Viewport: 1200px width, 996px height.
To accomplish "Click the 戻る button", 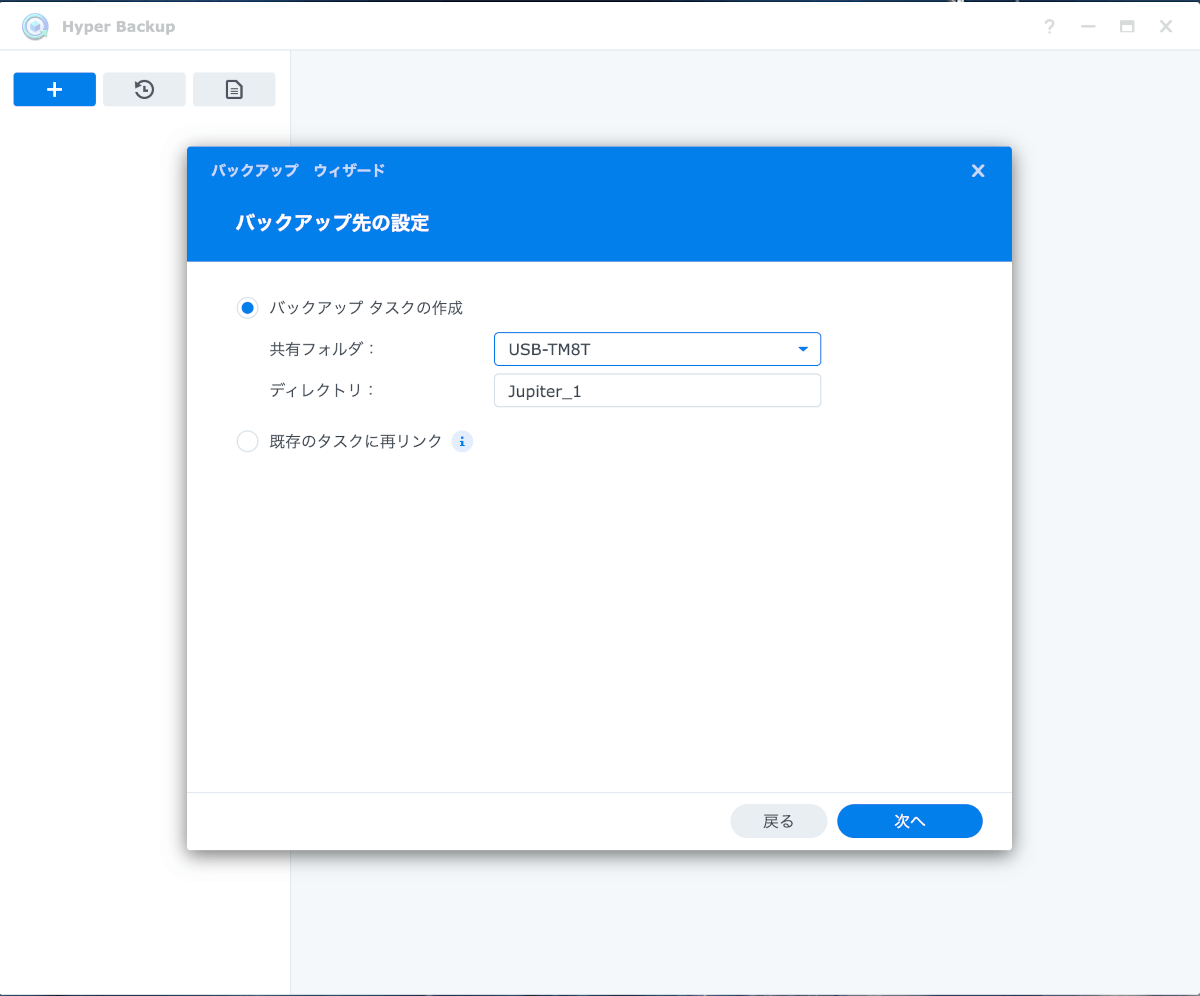I will point(779,821).
